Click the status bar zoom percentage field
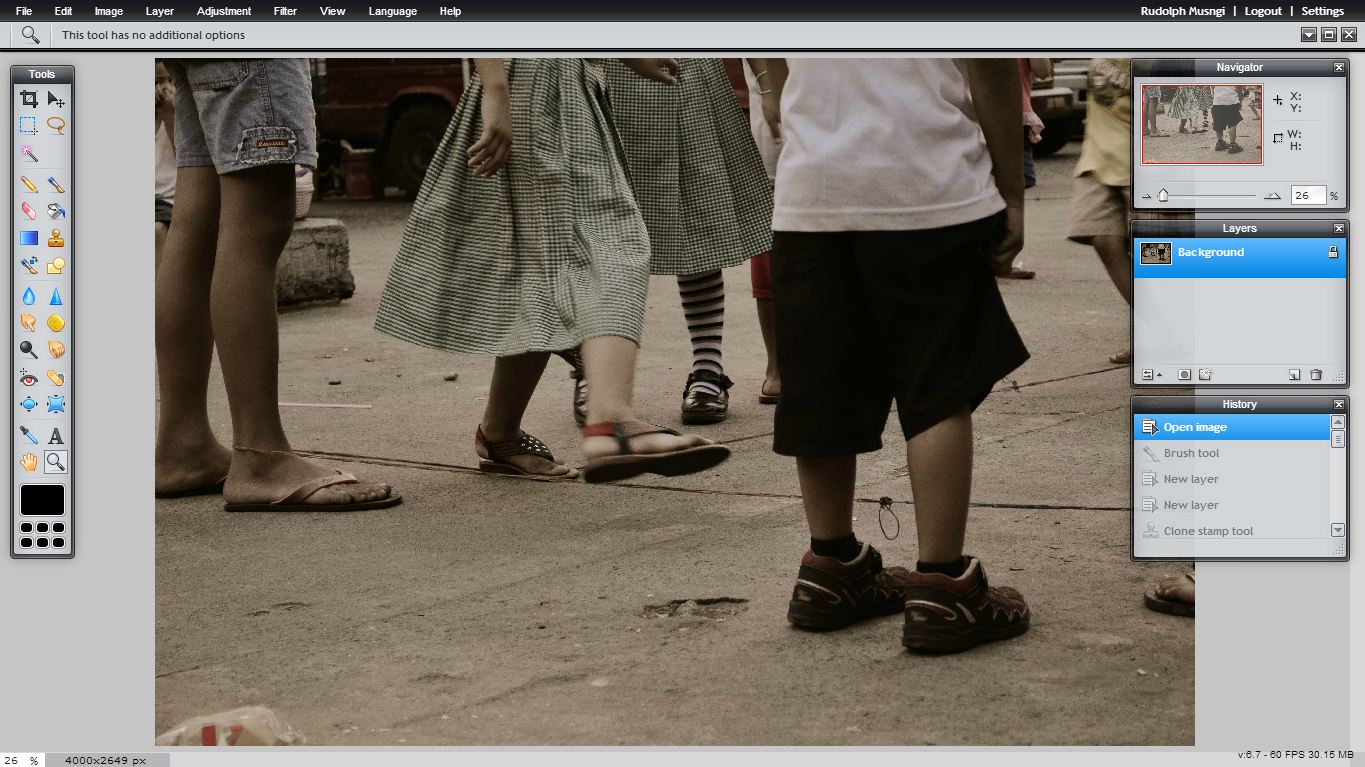Image resolution: width=1365 pixels, height=767 pixels. (12, 760)
